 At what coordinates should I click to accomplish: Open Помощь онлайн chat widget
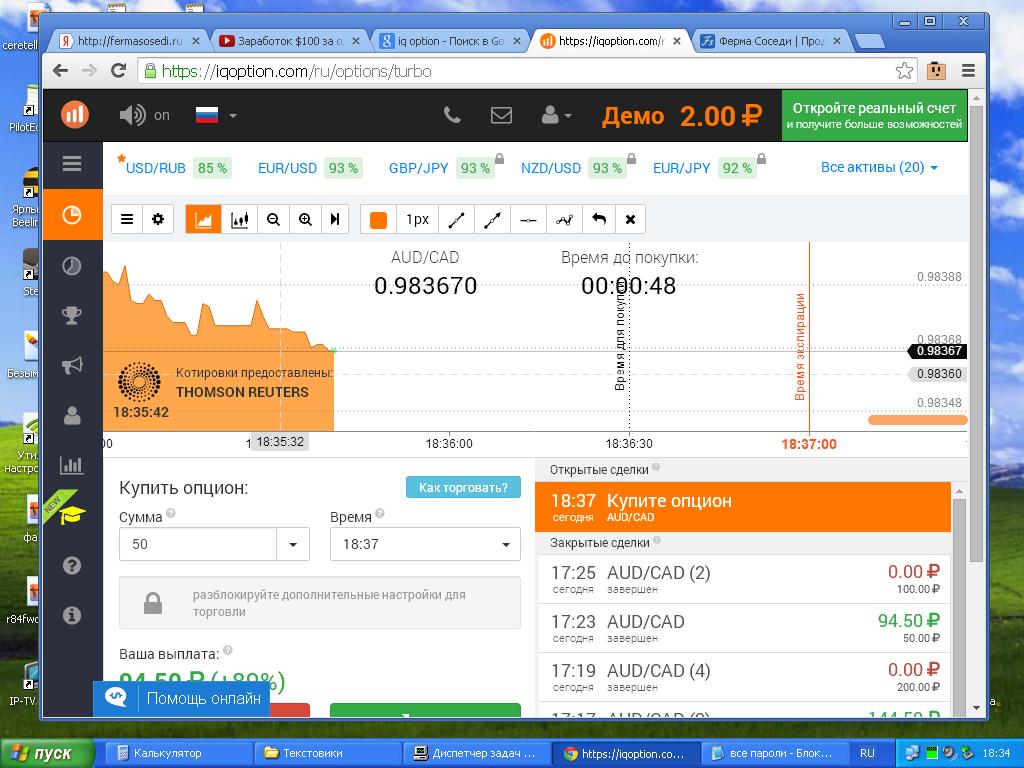pos(182,698)
